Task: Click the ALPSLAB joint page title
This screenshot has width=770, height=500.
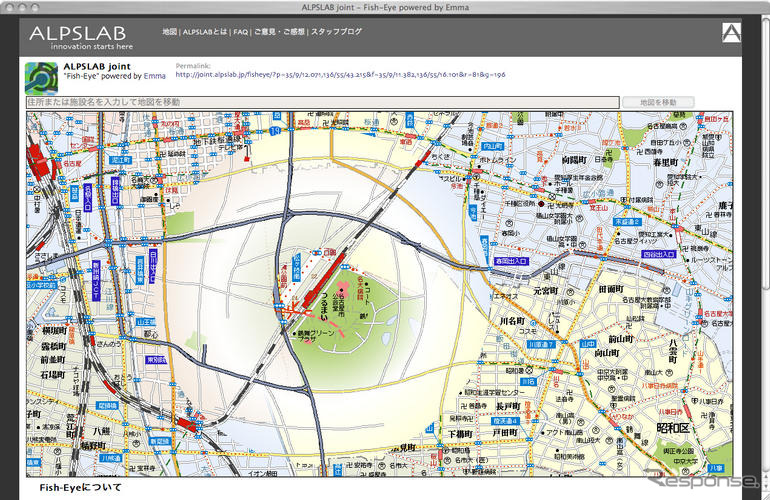Action: point(97,66)
